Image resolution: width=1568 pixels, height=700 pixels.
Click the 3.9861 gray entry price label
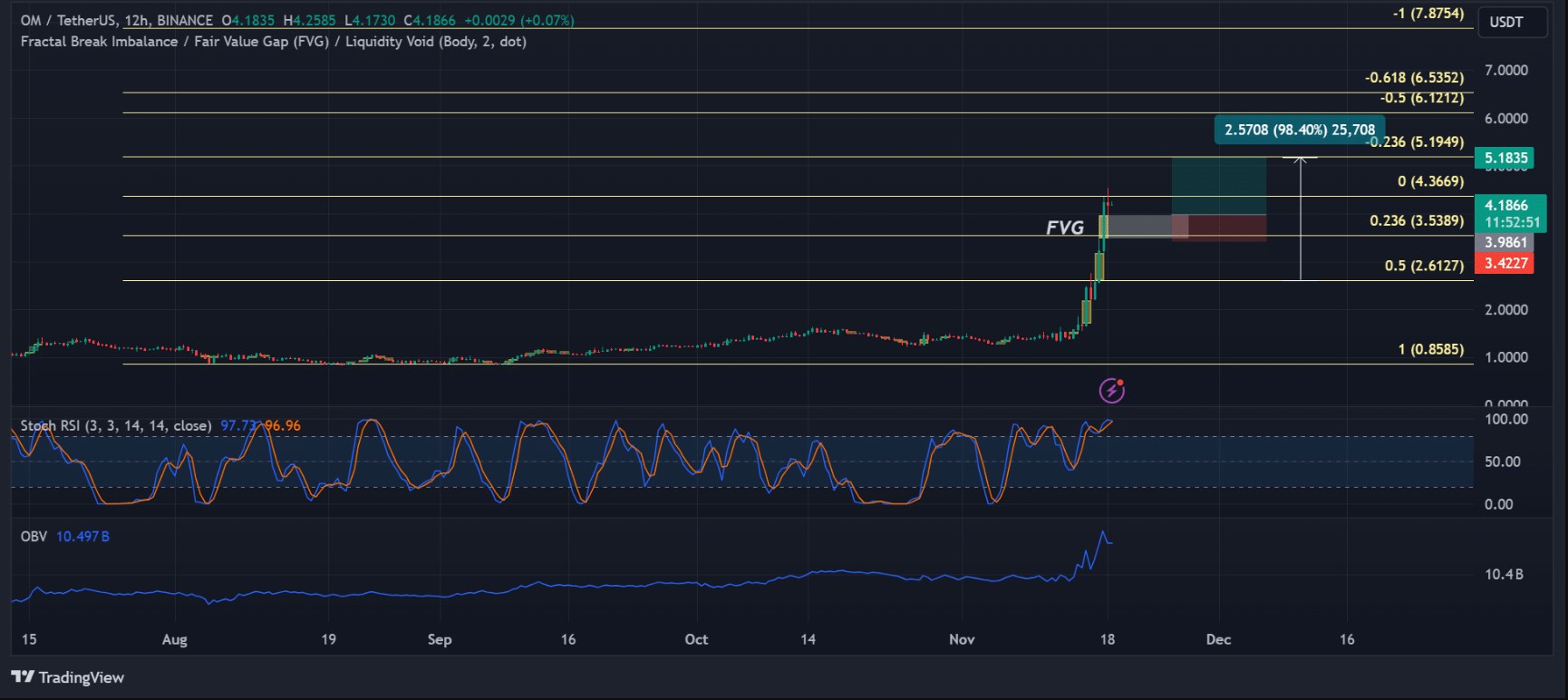click(x=1505, y=243)
